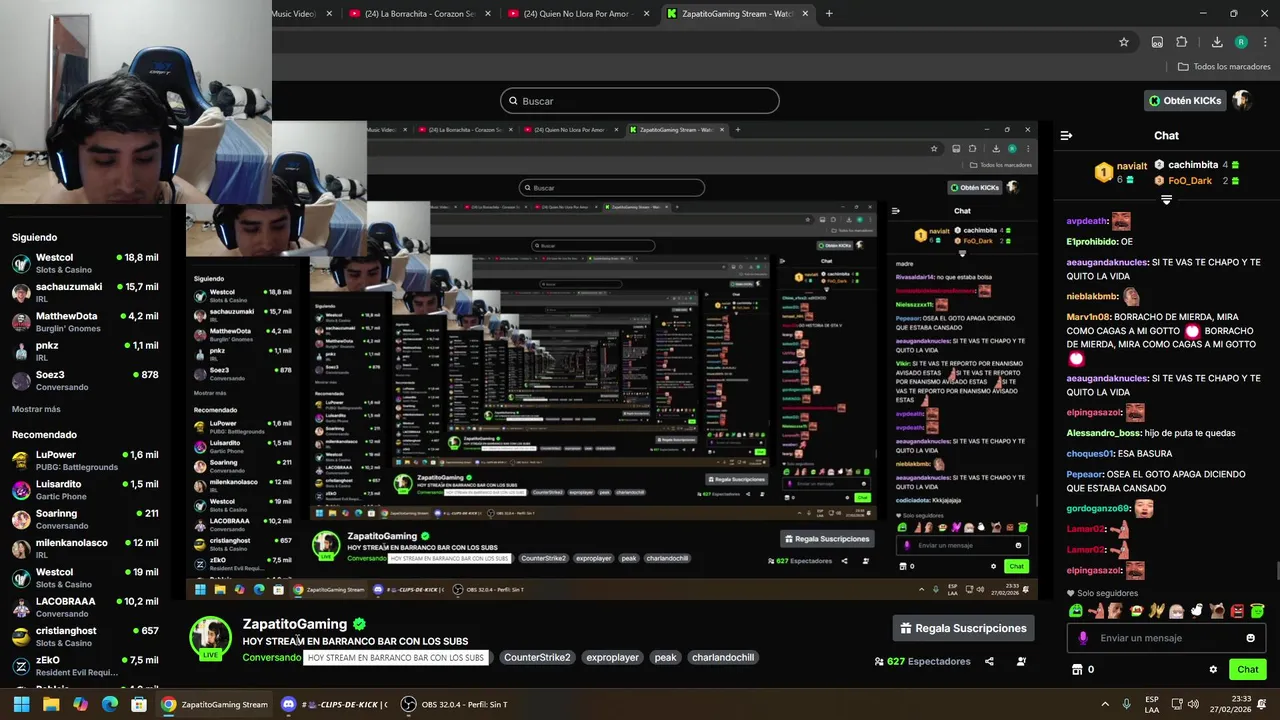This screenshot has width=1280, height=720.
Task: Open Chrome three-dot menu
Action: 1265,42
